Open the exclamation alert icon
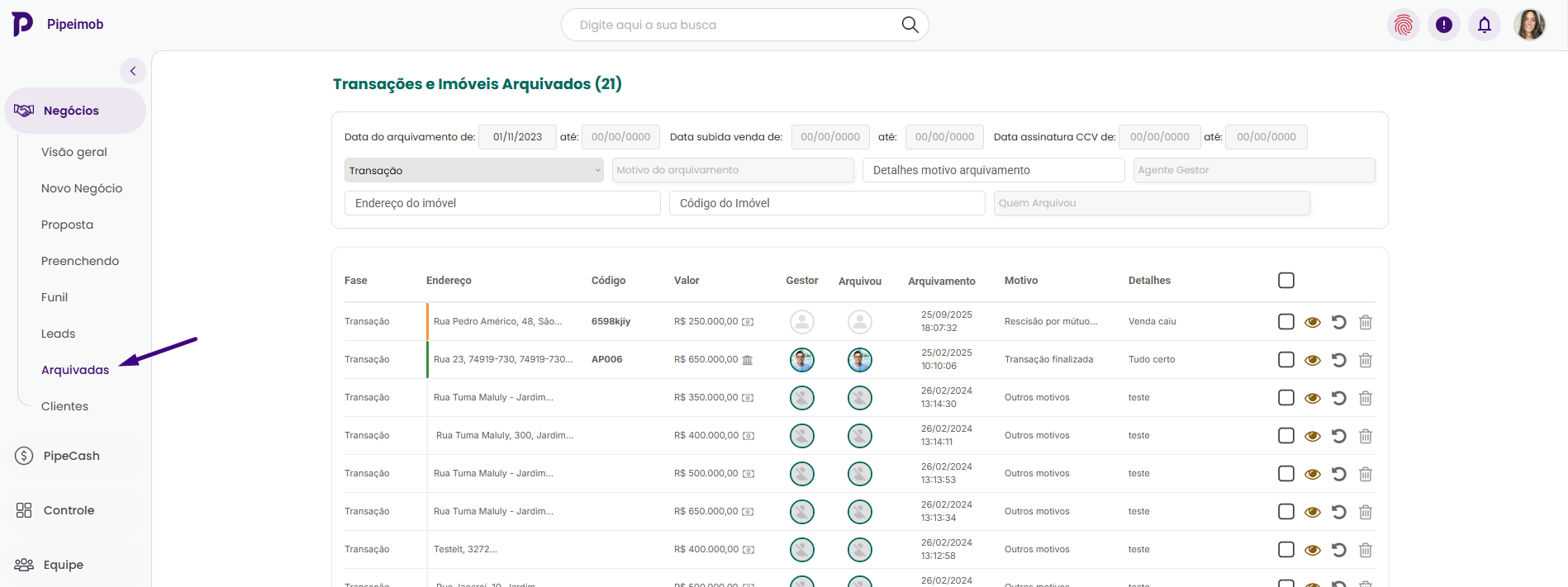 1443,25
